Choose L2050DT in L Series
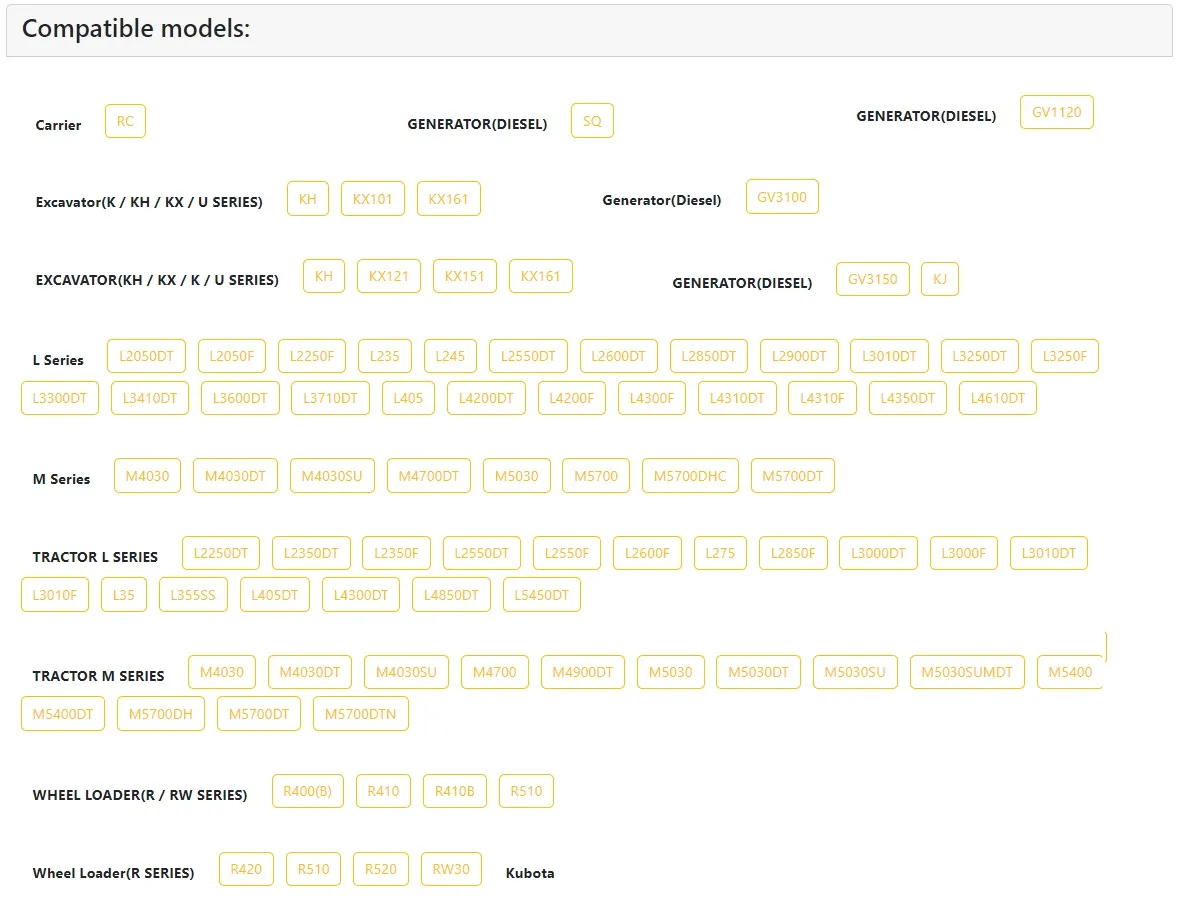 click(146, 357)
